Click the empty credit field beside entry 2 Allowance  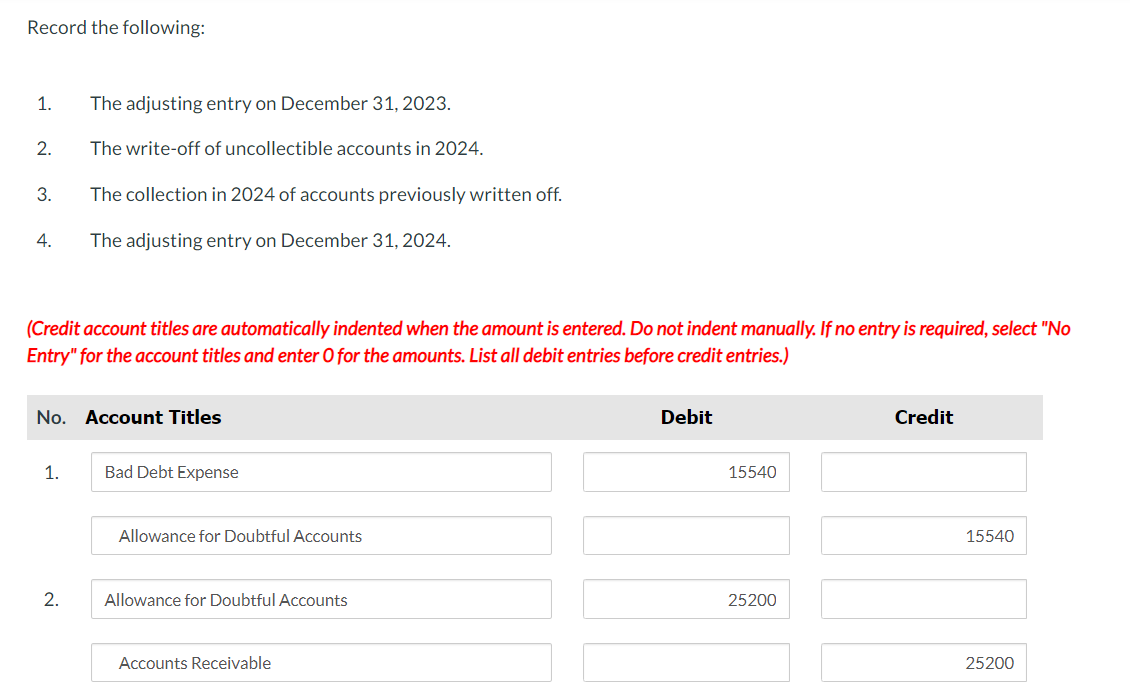click(x=923, y=599)
